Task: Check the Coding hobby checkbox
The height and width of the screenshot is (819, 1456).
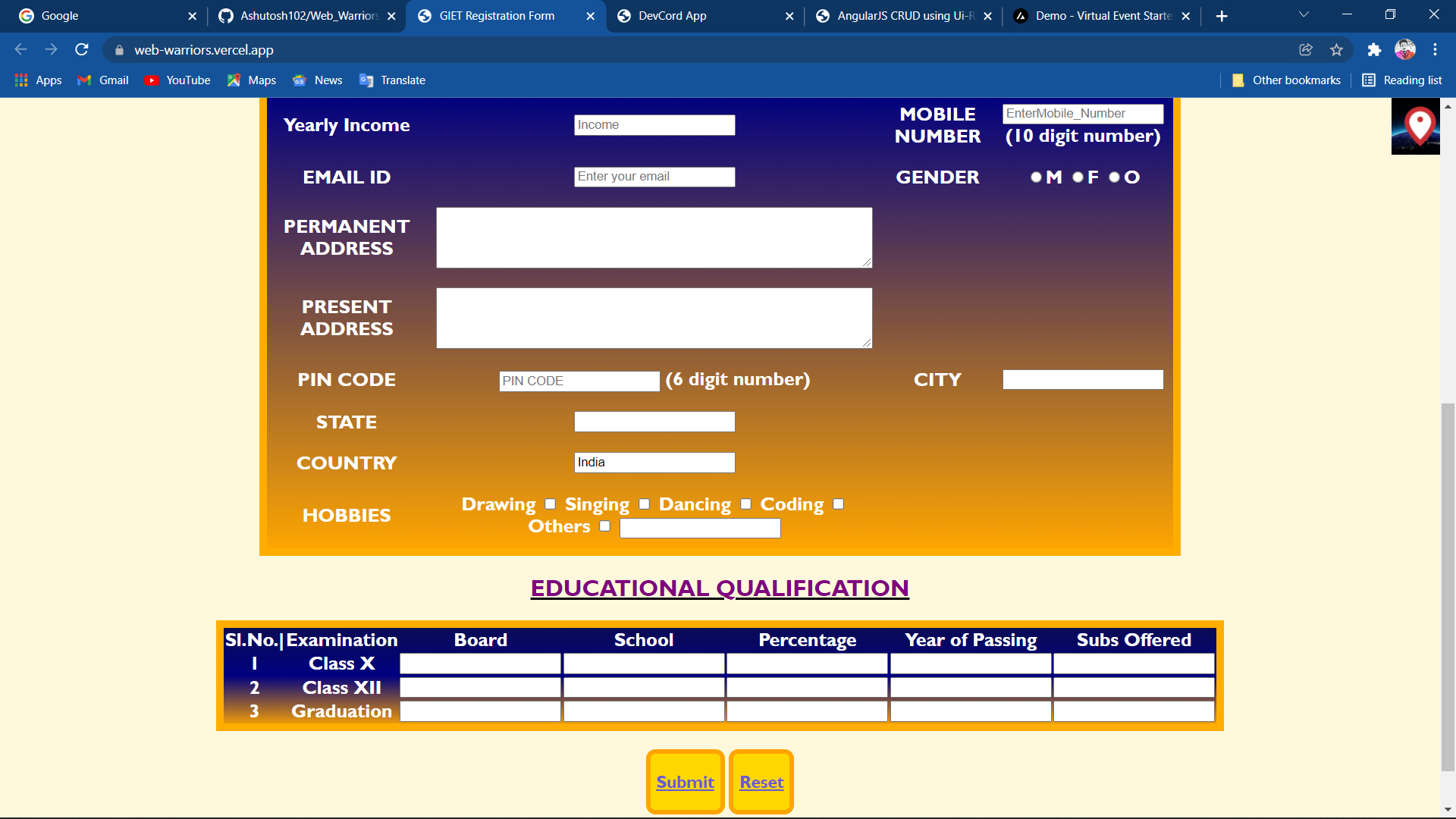Action: click(x=838, y=504)
